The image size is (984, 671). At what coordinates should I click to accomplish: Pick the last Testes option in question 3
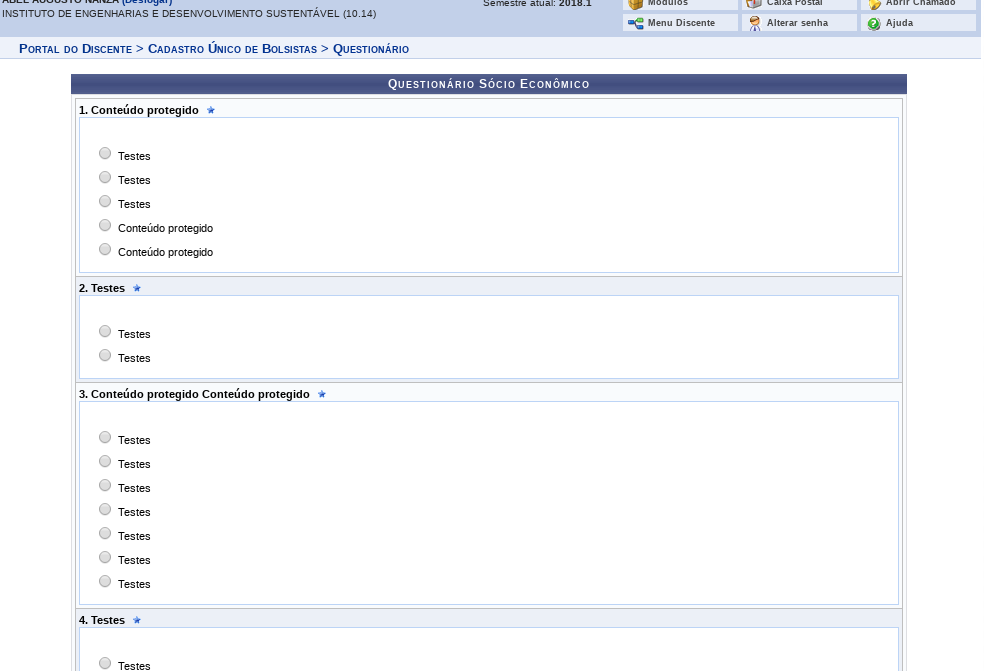tap(105, 581)
